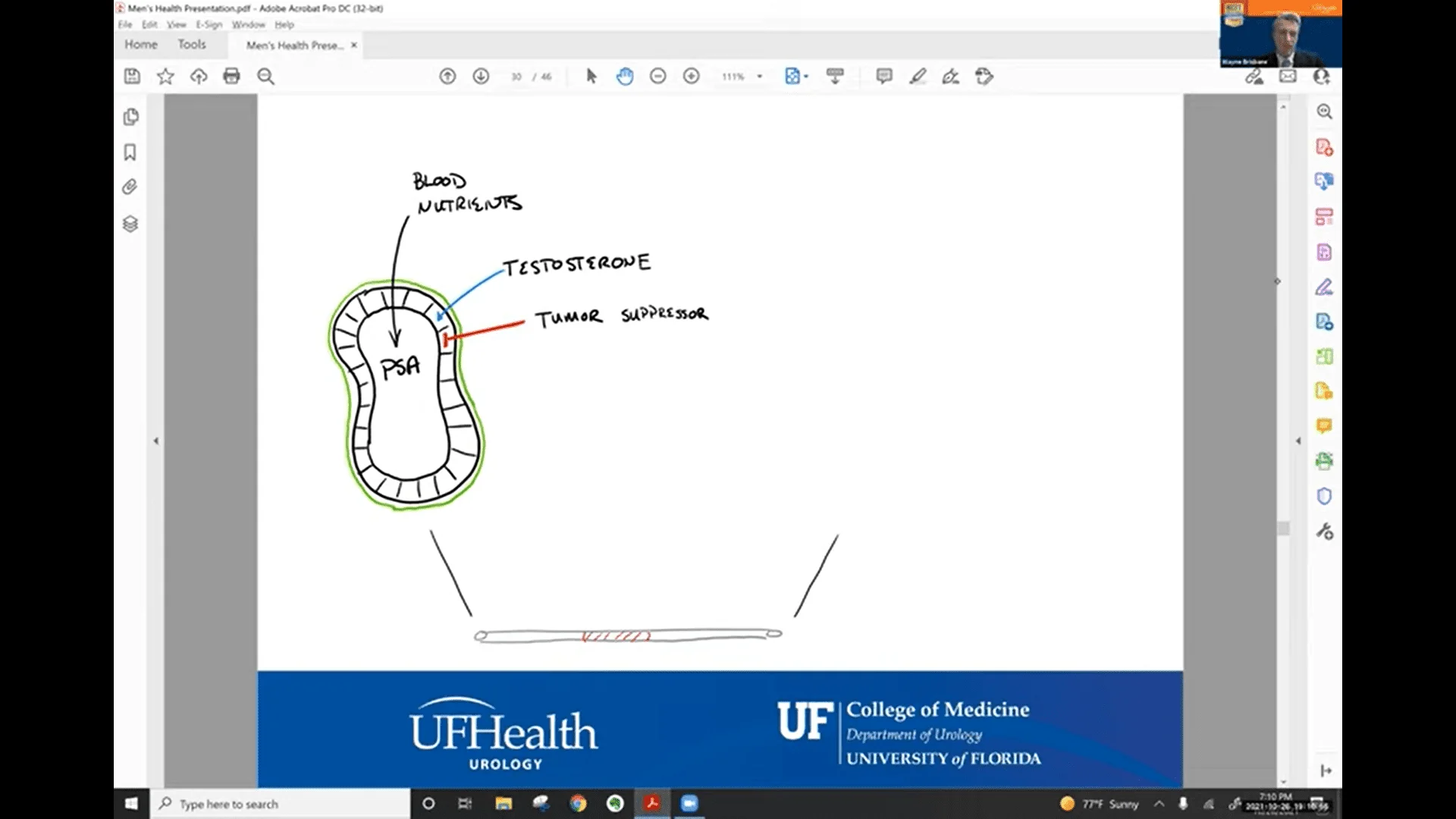Click the page number field showing 30
The image size is (1456, 819).
click(x=516, y=77)
